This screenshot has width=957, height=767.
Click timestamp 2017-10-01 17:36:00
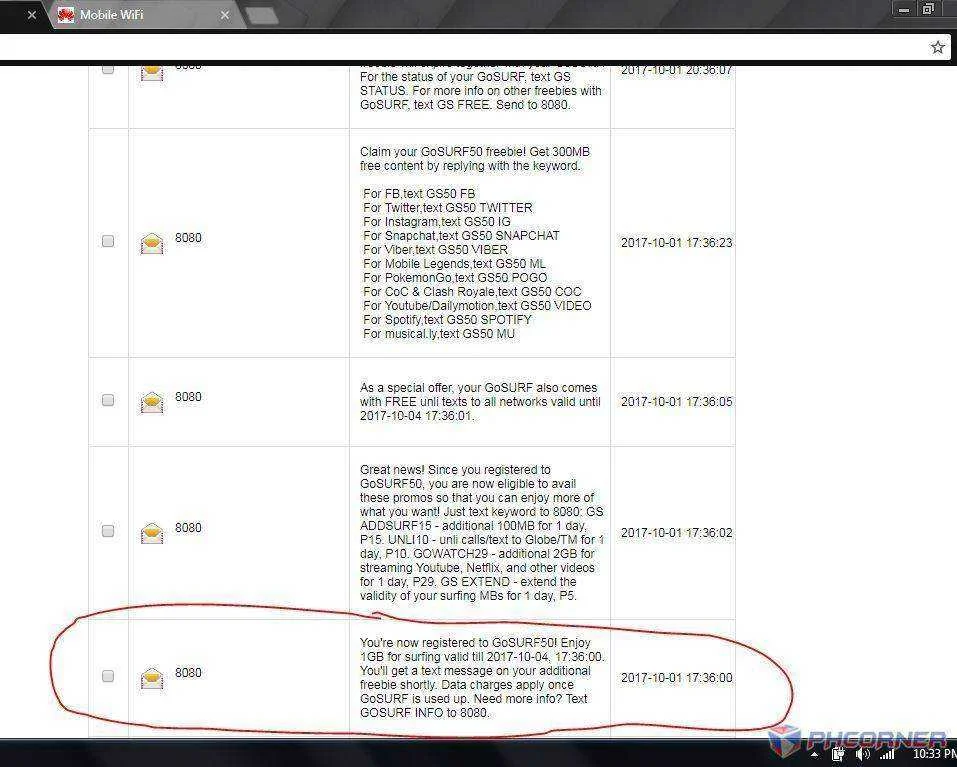676,678
